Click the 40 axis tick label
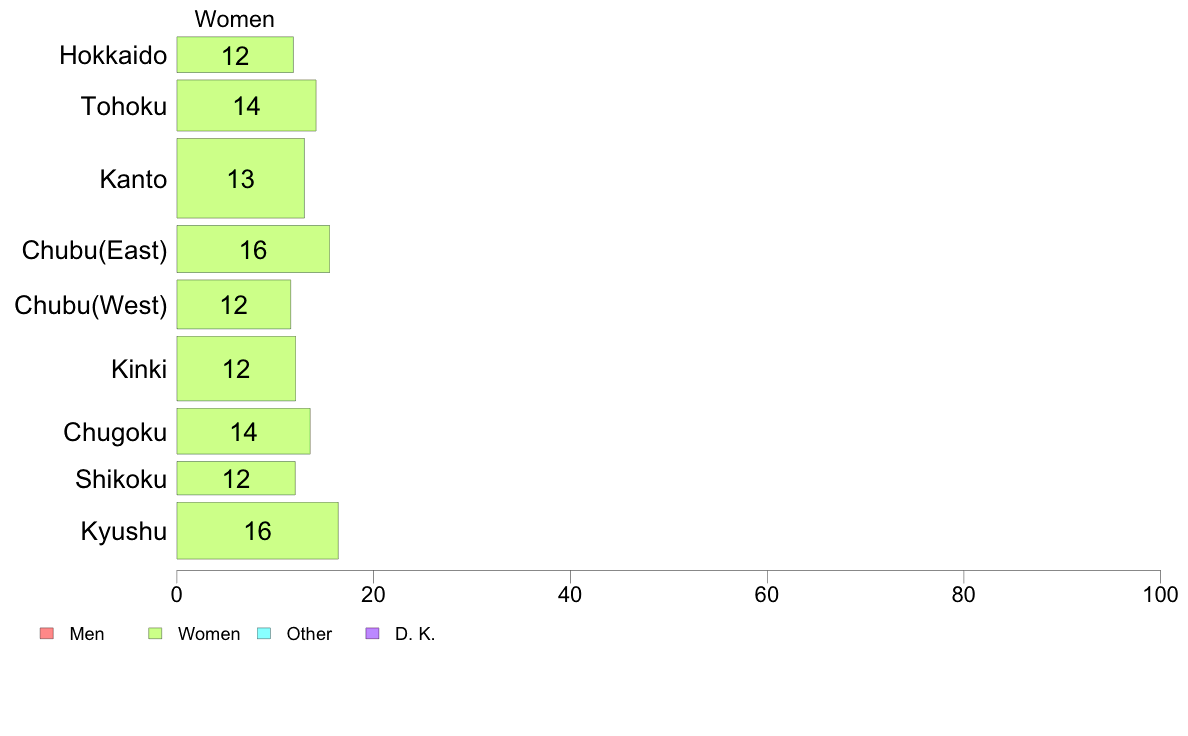Viewport: 1188px width, 736px height. point(570,594)
